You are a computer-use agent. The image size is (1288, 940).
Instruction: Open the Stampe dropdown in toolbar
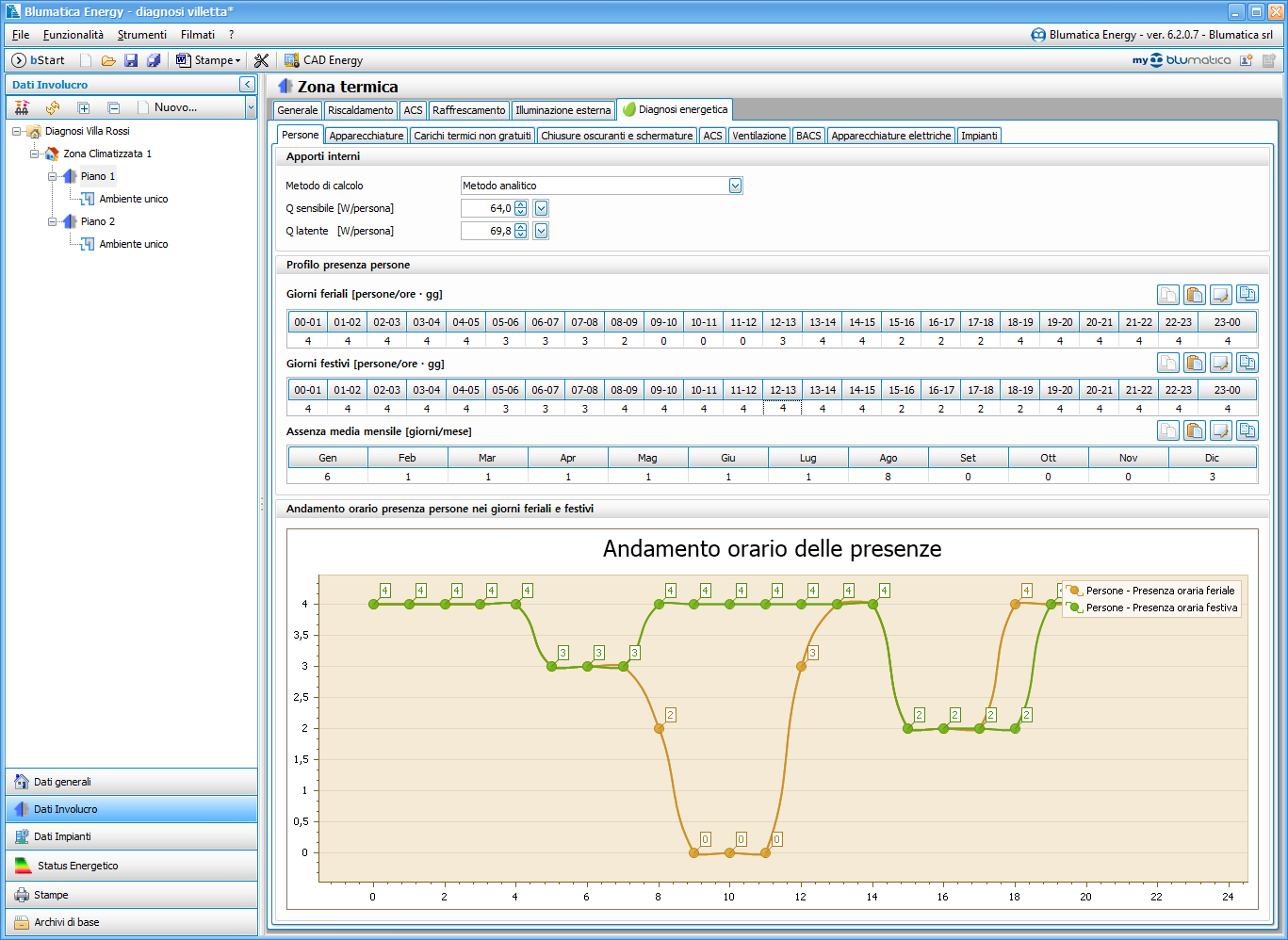pyautogui.click(x=216, y=60)
